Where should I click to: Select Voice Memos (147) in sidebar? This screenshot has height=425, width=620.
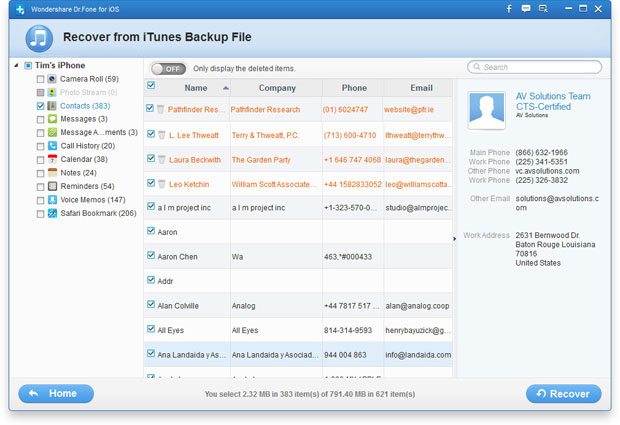(x=93, y=200)
